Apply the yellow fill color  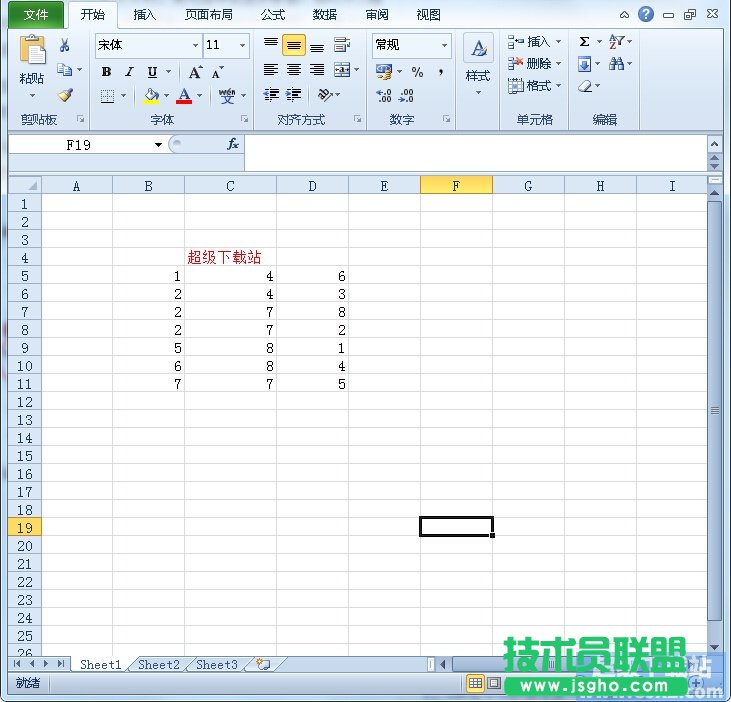151,96
